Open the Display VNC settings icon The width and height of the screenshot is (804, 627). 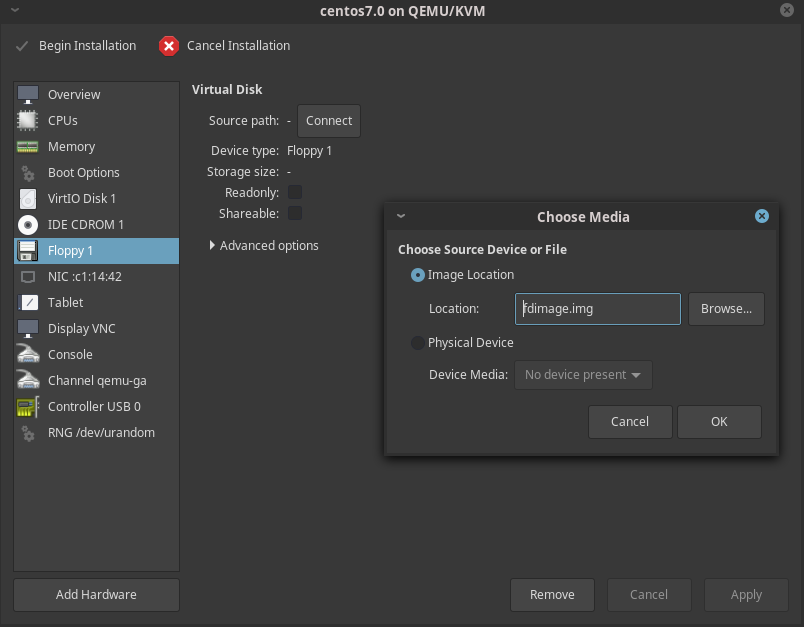[x=28, y=328]
